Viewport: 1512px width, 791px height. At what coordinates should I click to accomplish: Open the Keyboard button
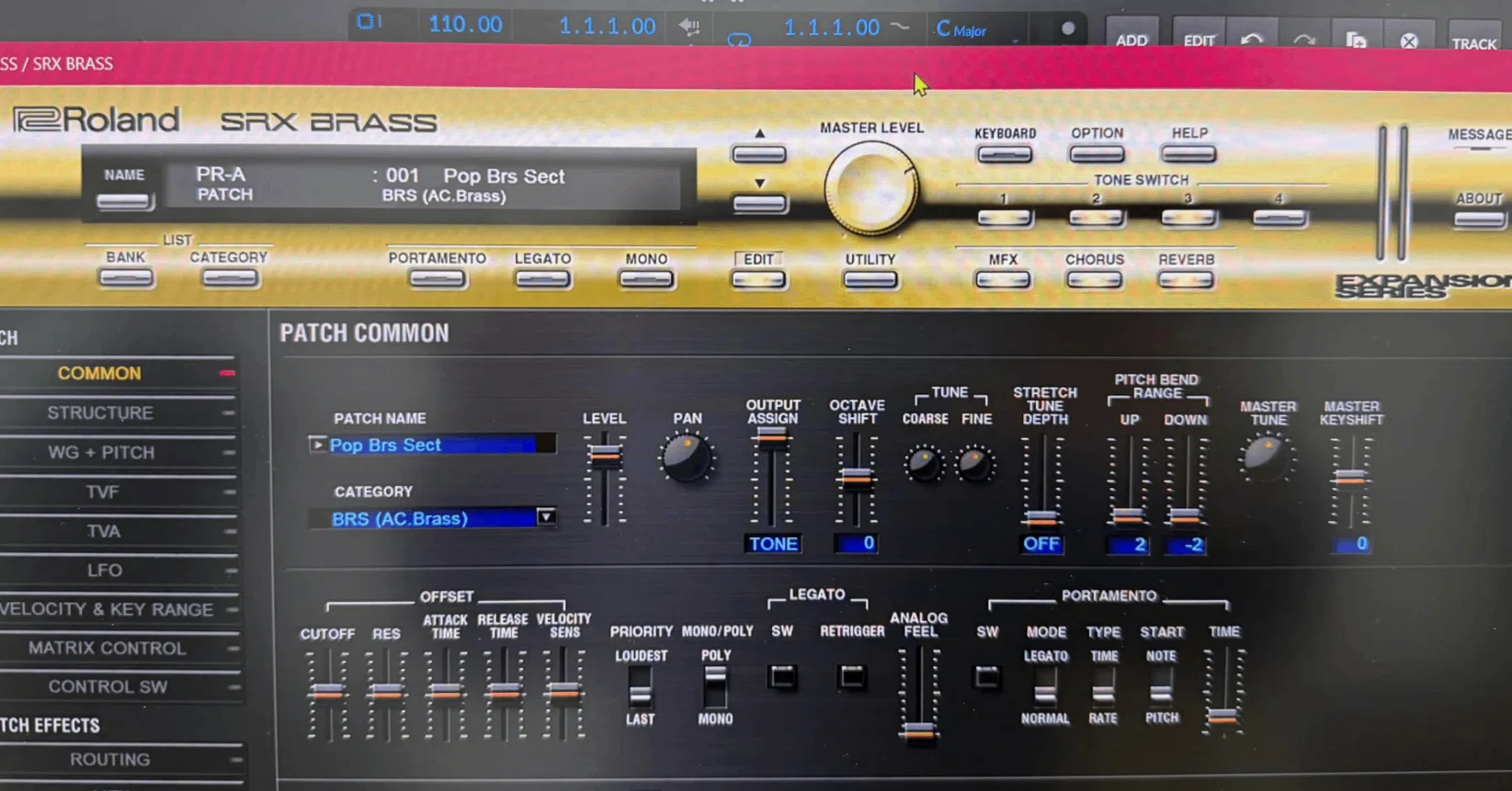1005,153
